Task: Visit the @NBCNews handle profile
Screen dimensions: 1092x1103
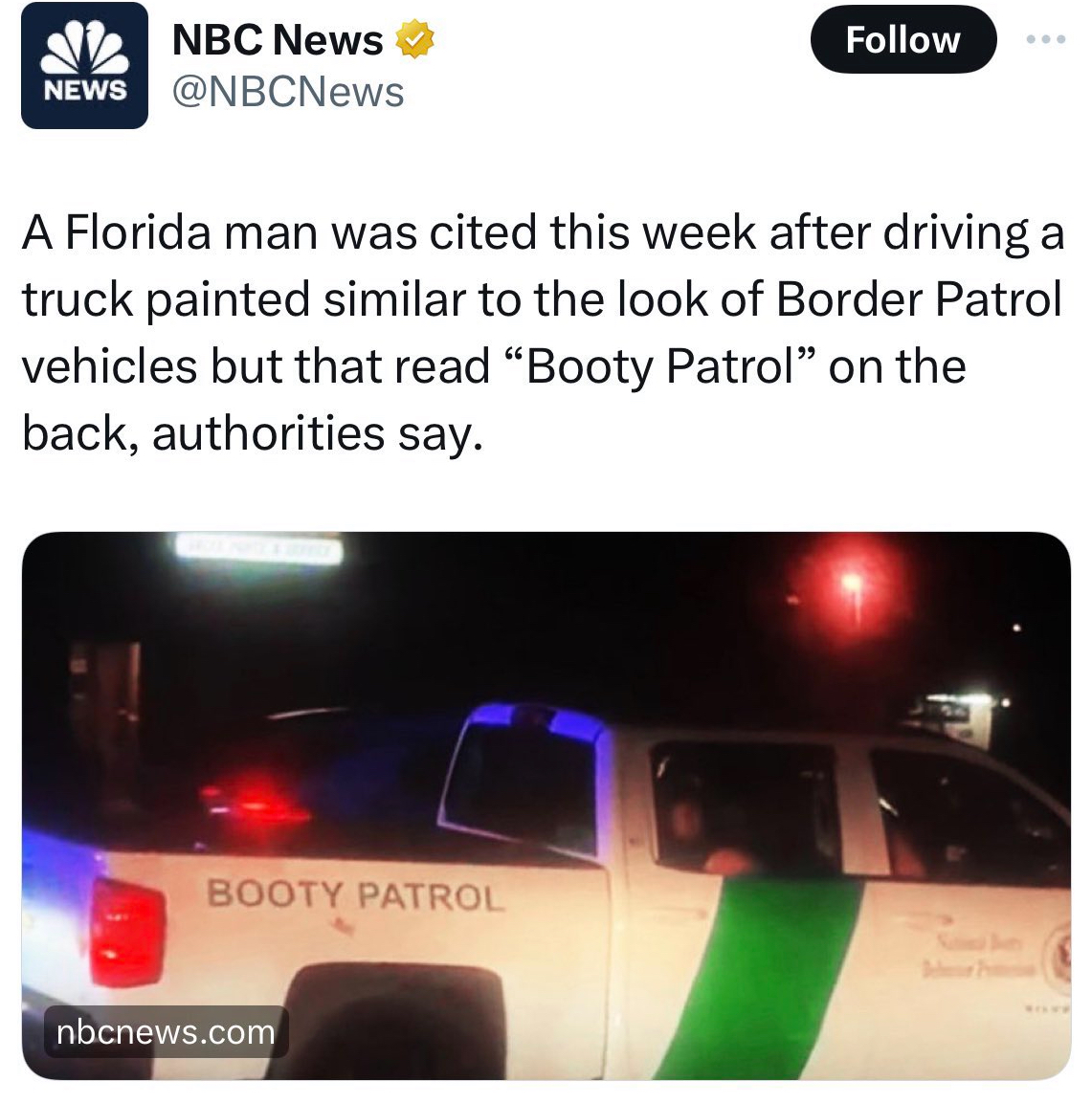Action: pyautogui.click(x=288, y=92)
